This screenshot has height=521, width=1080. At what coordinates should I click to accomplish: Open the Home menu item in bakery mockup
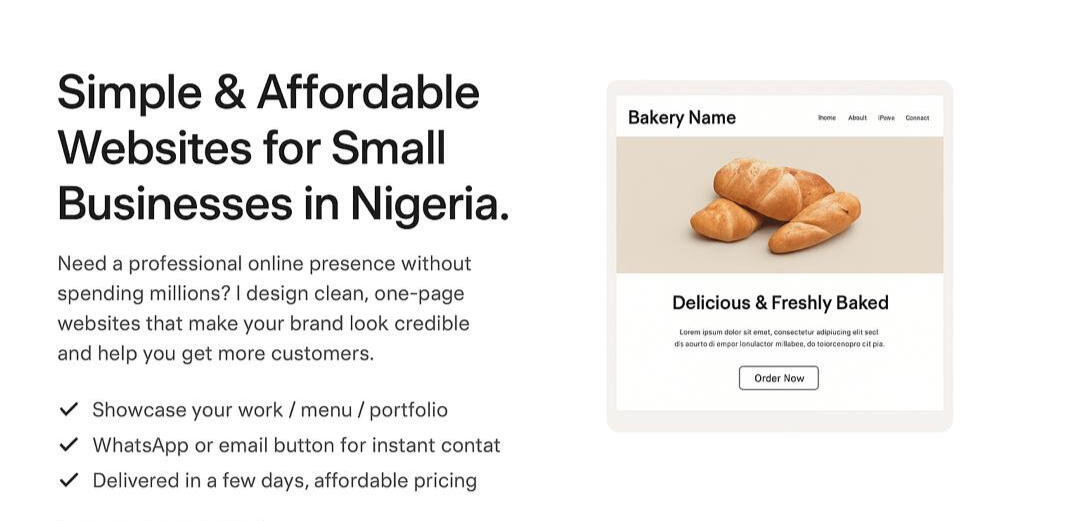click(826, 118)
